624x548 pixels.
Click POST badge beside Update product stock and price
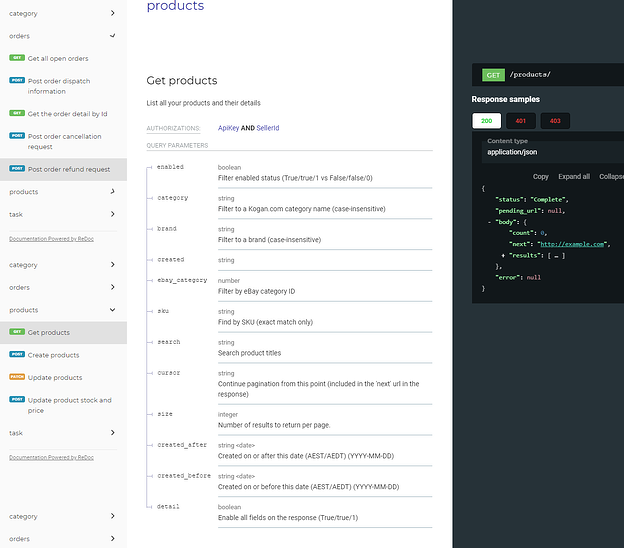[16, 400]
